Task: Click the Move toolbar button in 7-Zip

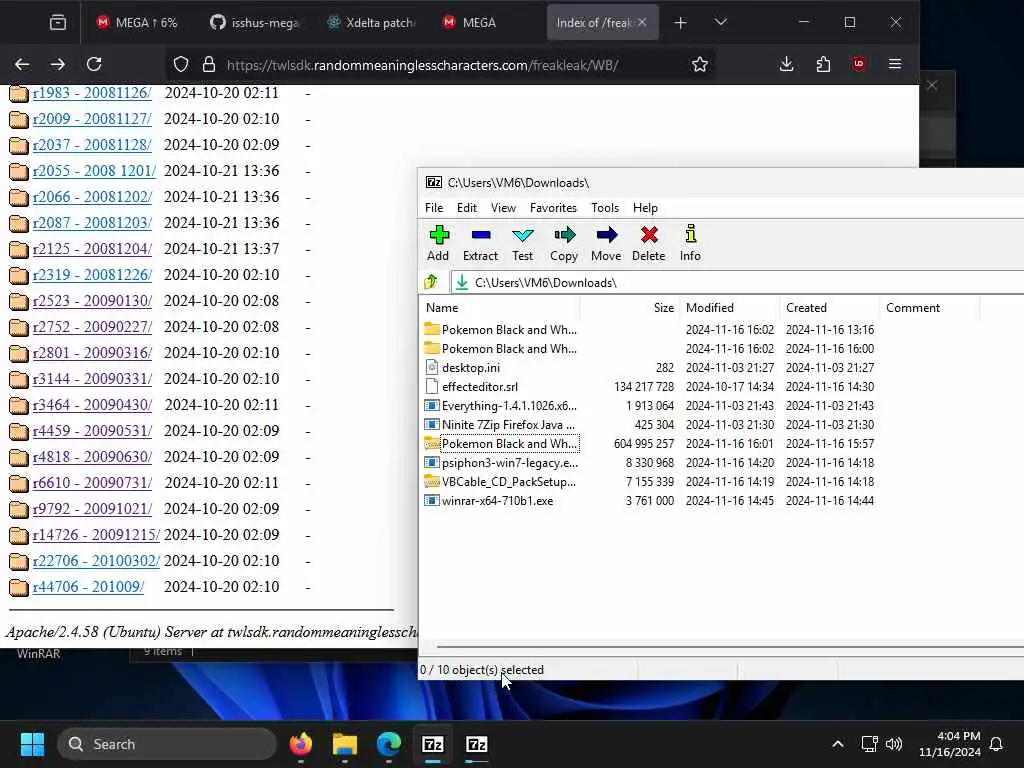Action: (x=606, y=243)
